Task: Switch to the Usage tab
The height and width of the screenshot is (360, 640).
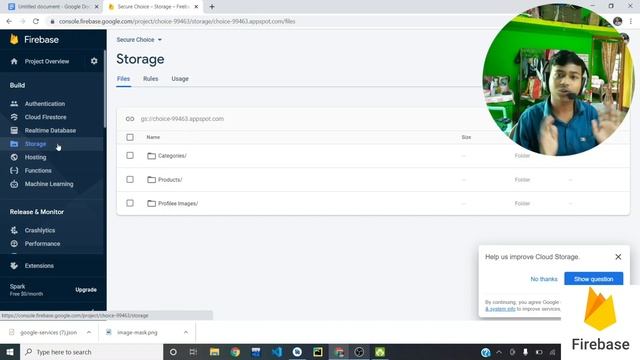Action: 180,79
